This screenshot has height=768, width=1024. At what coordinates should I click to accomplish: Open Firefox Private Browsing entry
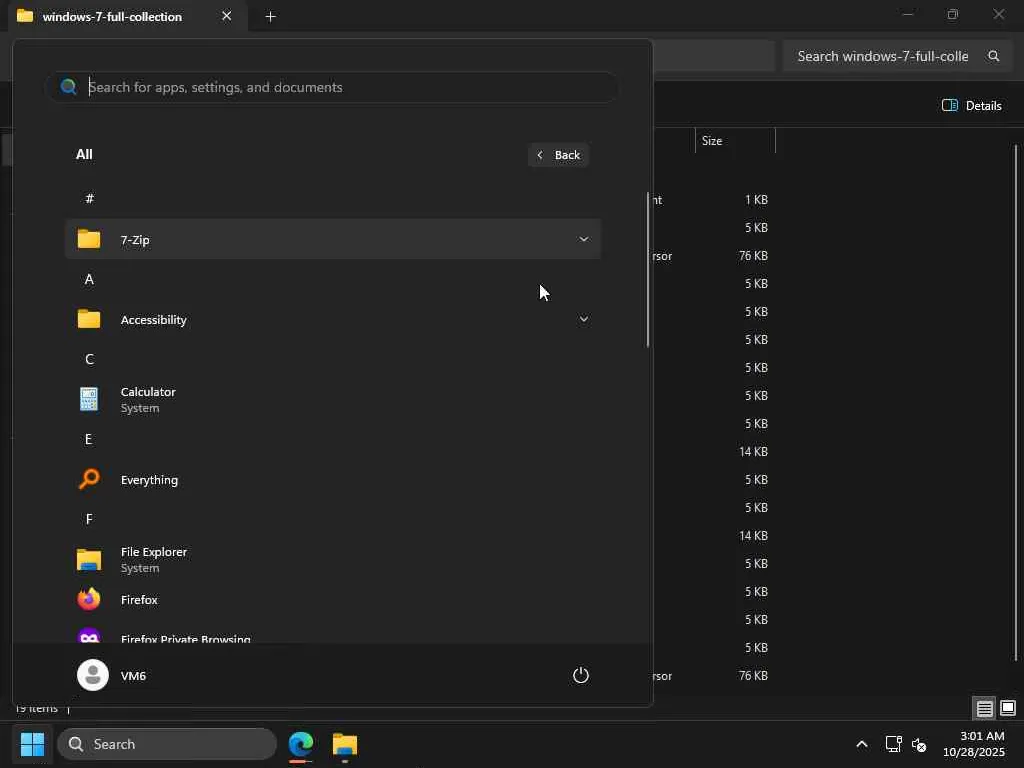(x=332, y=637)
